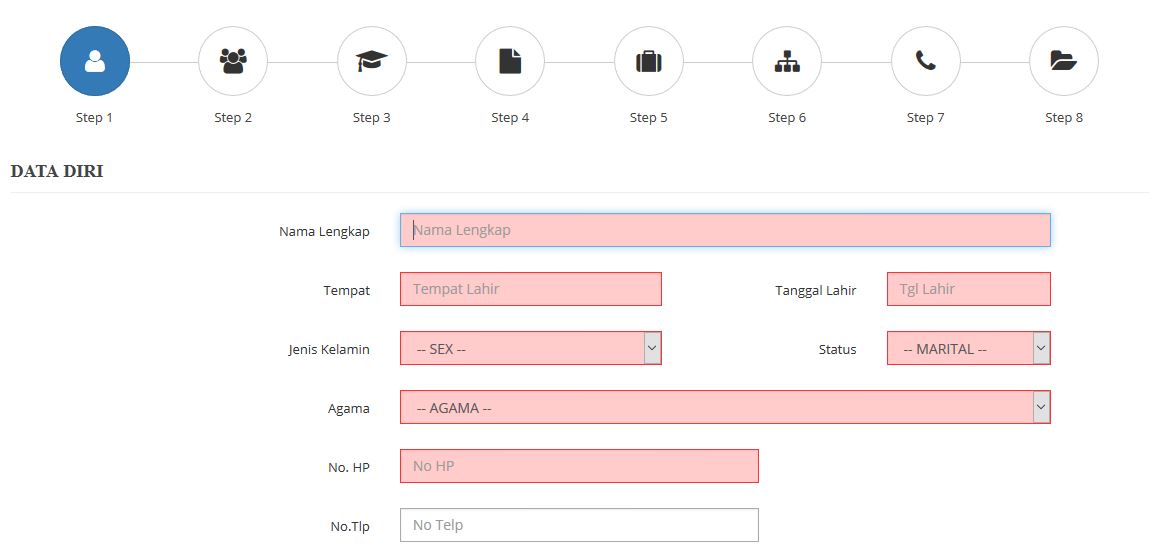Focus the Nama Lengkap input field
This screenshot has height=559, width=1158.
(x=725, y=230)
